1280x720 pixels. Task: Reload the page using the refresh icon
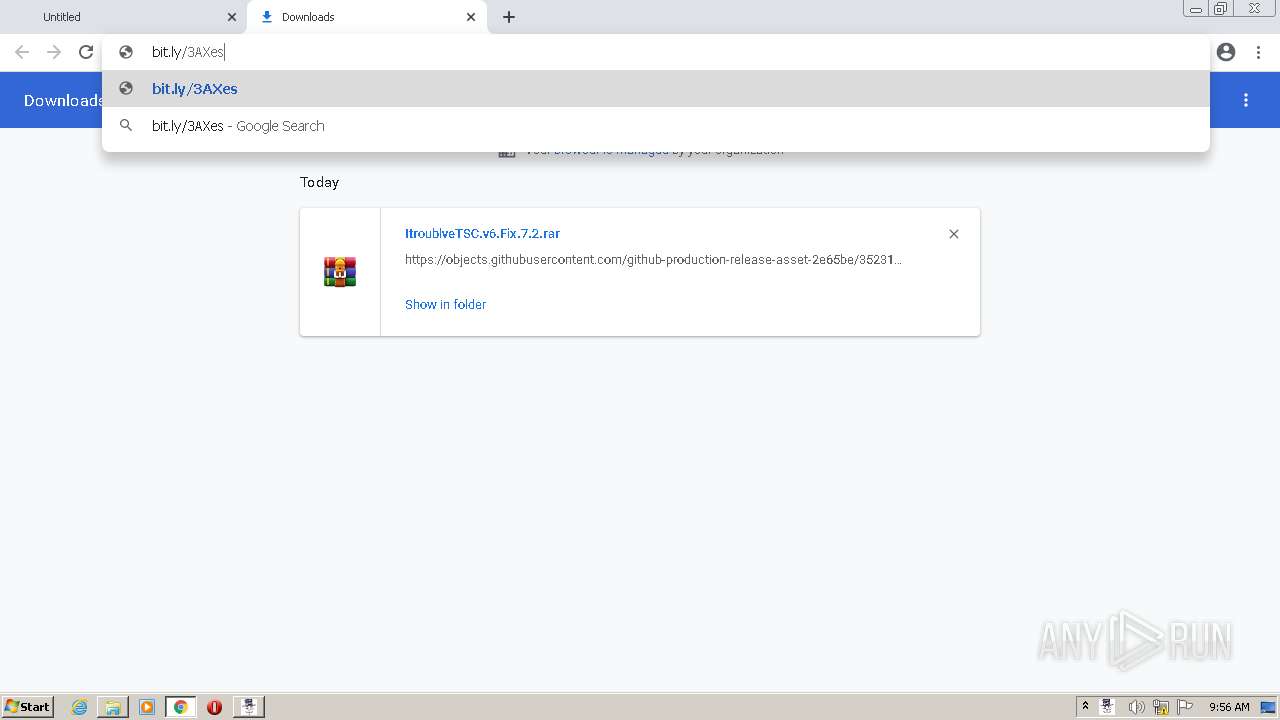pos(86,52)
